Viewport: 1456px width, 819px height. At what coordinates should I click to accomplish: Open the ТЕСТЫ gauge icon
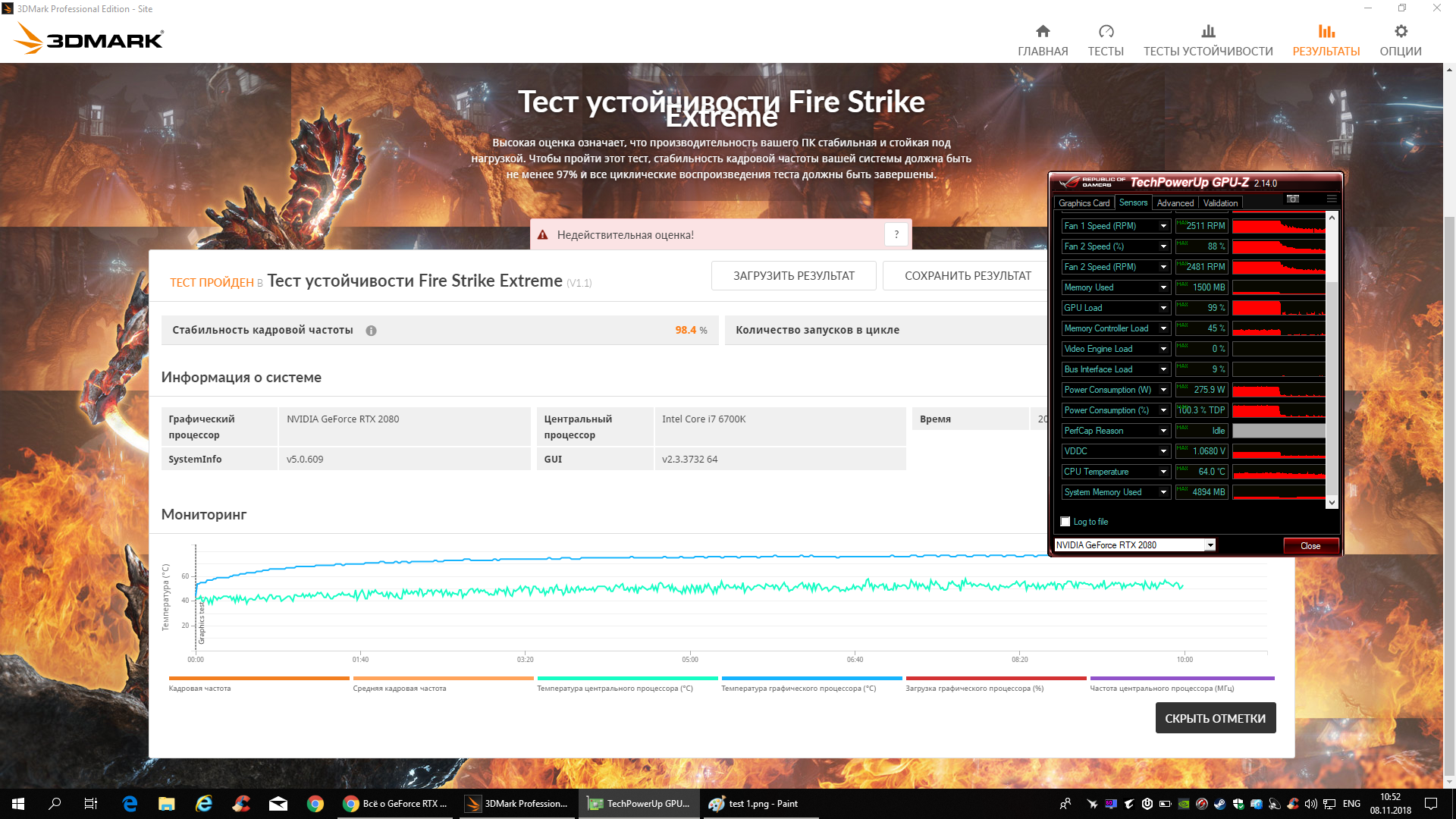(1106, 32)
